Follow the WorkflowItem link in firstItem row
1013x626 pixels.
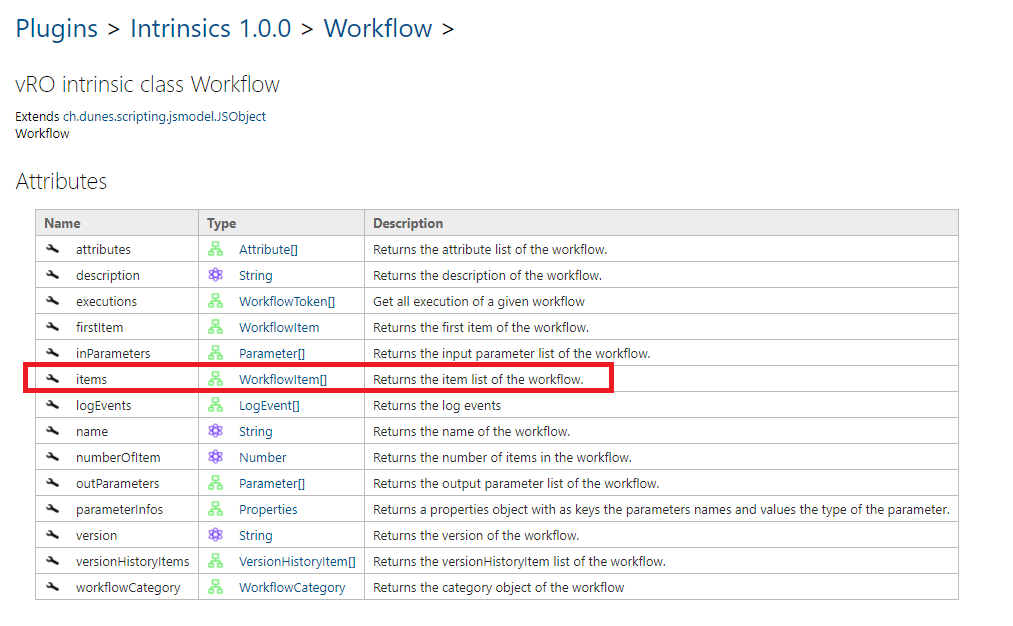coord(279,328)
